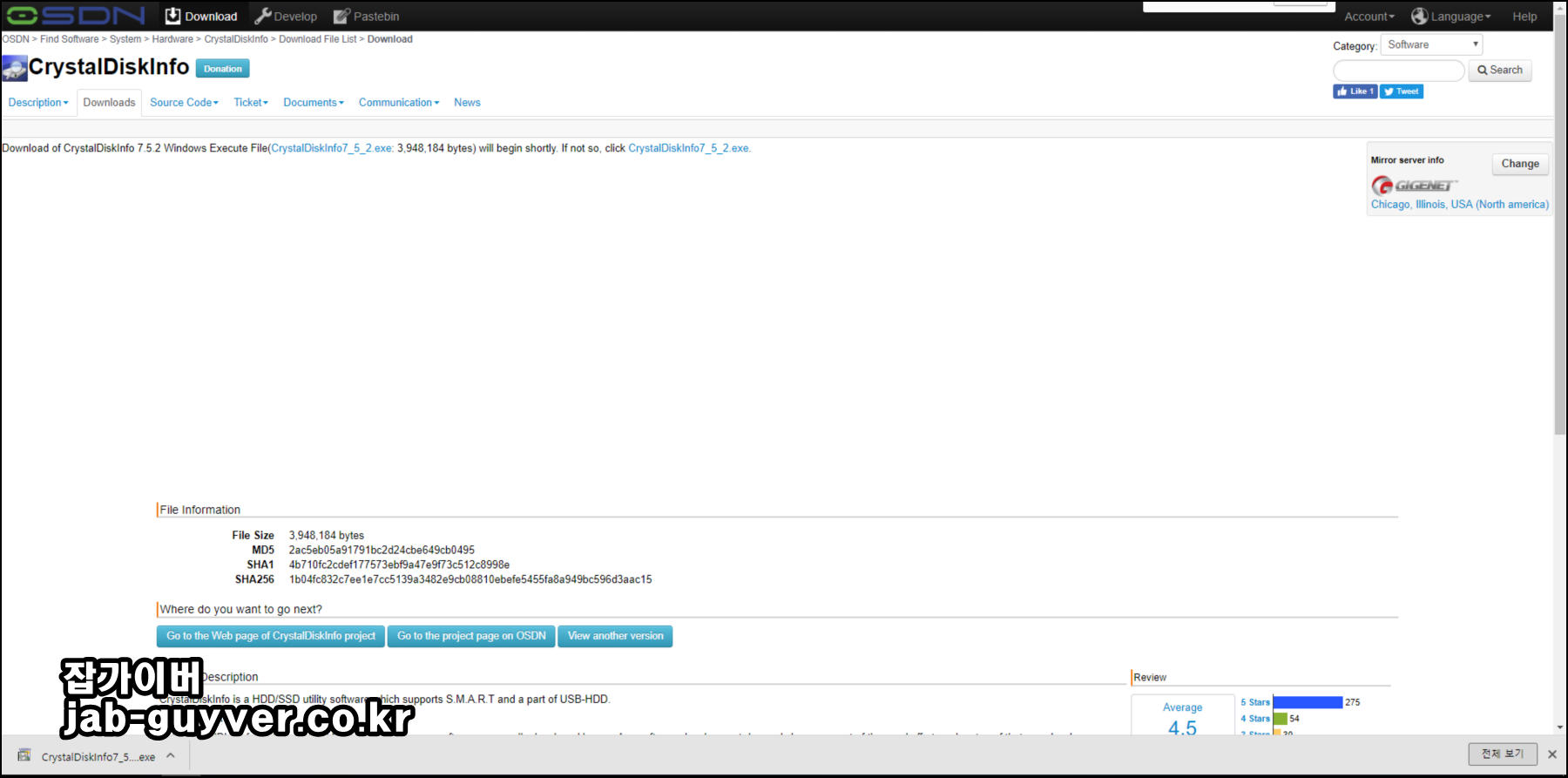The width and height of the screenshot is (1568, 778).
Task: Open the Chicago, Illinois mirror link
Action: tap(1460, 205)
